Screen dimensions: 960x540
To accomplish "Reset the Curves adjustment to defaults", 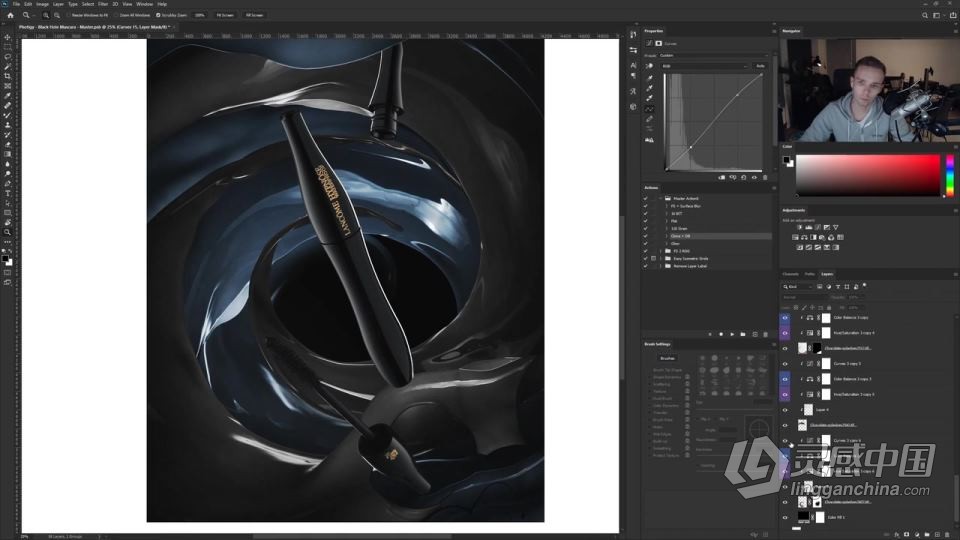I will [743, 178].
